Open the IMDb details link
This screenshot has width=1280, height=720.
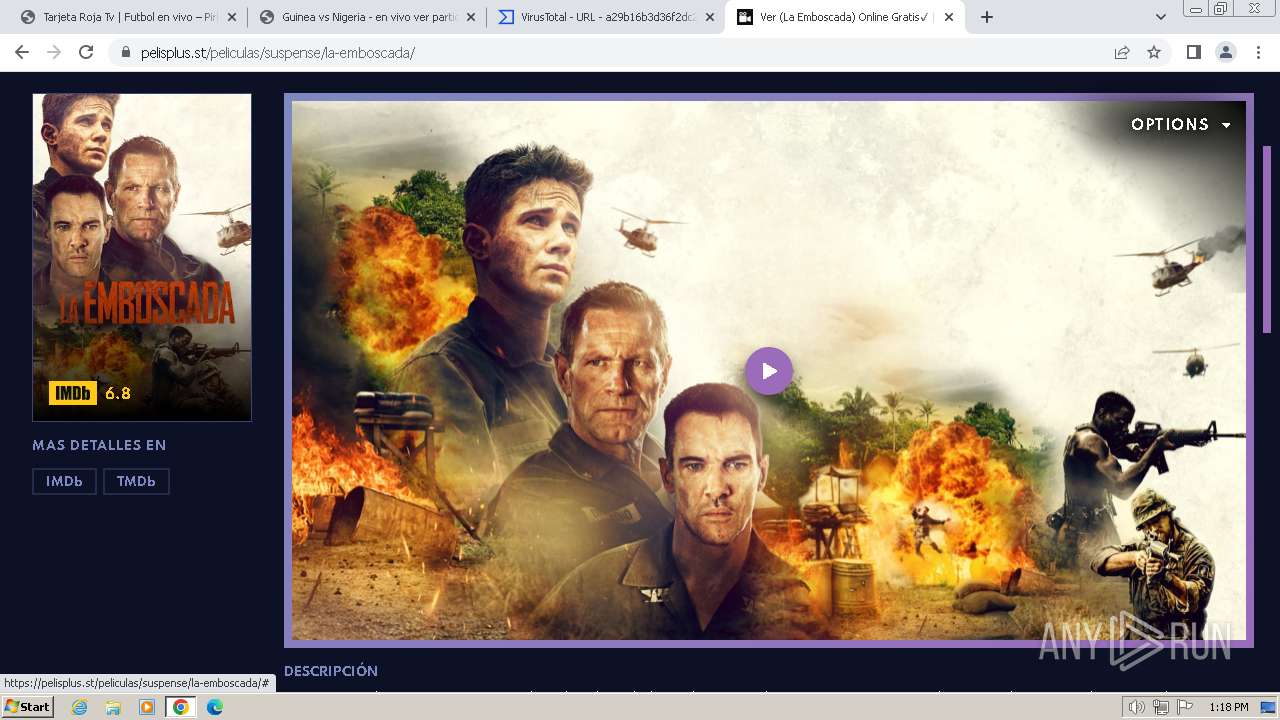[x=64, y=481]
